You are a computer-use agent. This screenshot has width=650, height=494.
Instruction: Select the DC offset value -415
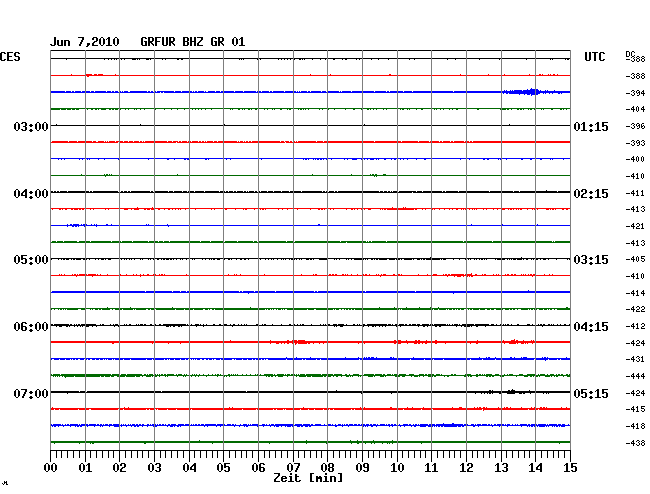point(635,409)
